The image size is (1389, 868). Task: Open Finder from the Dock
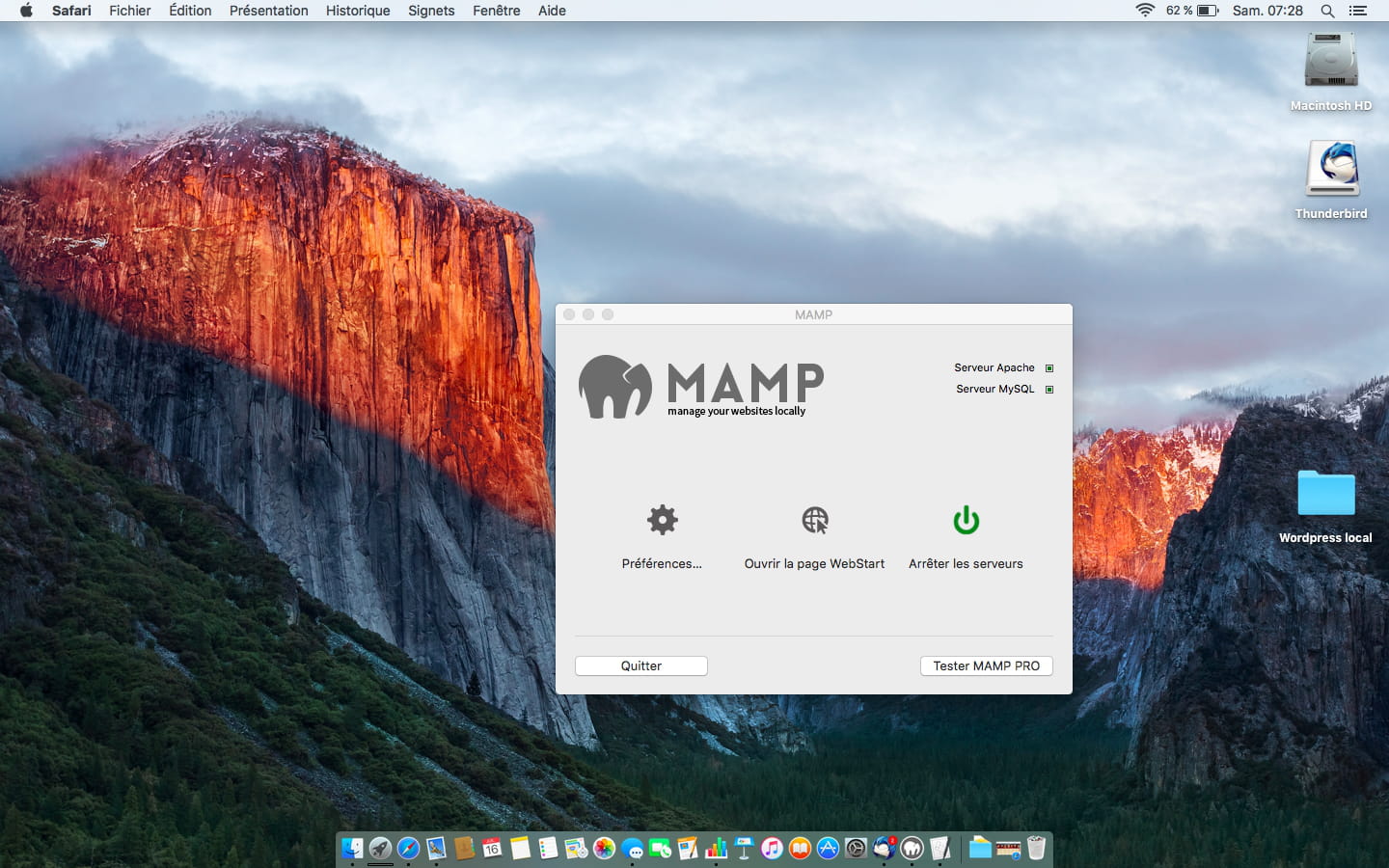click(x=352, y=848)
